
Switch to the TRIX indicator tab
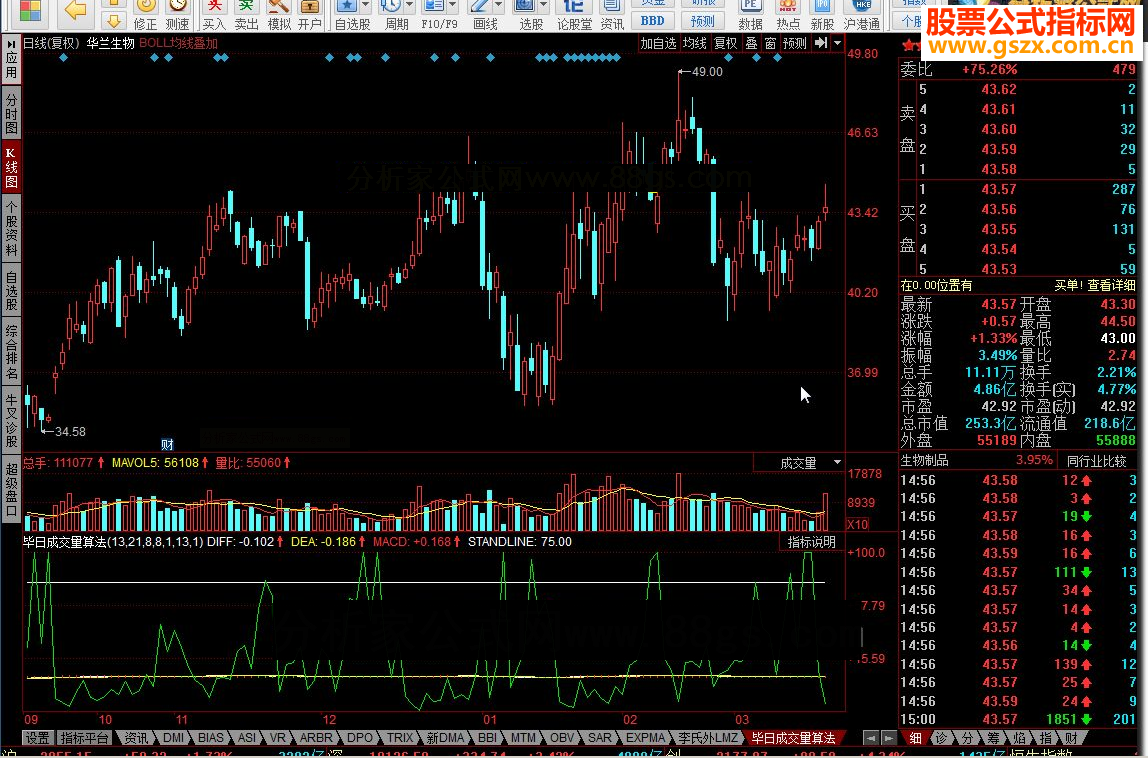[x=400, y=737]
